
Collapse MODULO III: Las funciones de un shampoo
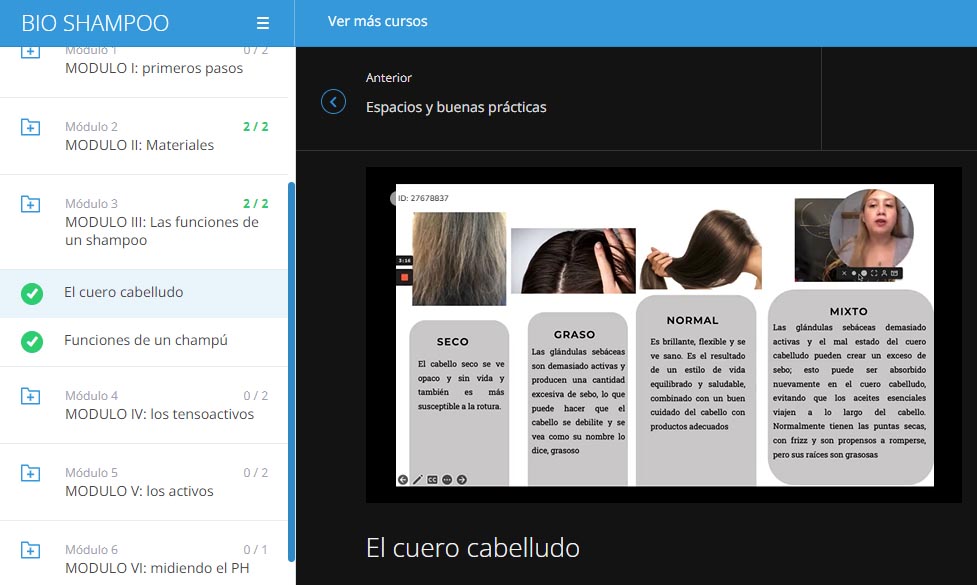coord(31,204)
